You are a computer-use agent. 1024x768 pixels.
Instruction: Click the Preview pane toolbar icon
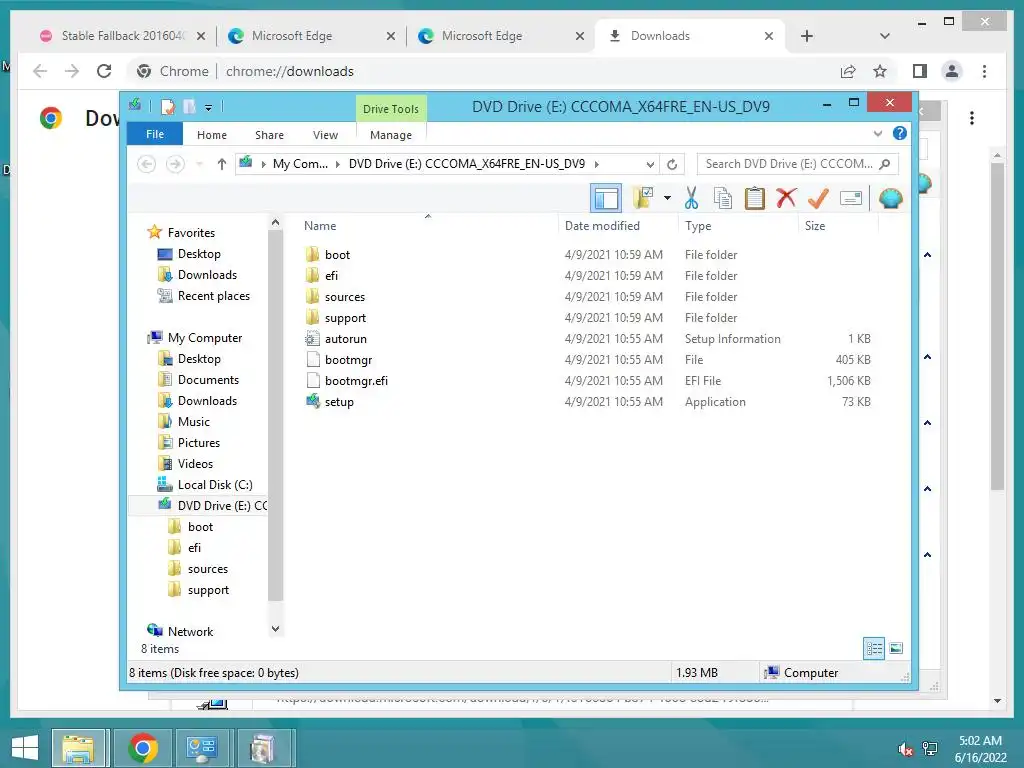tap(605, 198)
